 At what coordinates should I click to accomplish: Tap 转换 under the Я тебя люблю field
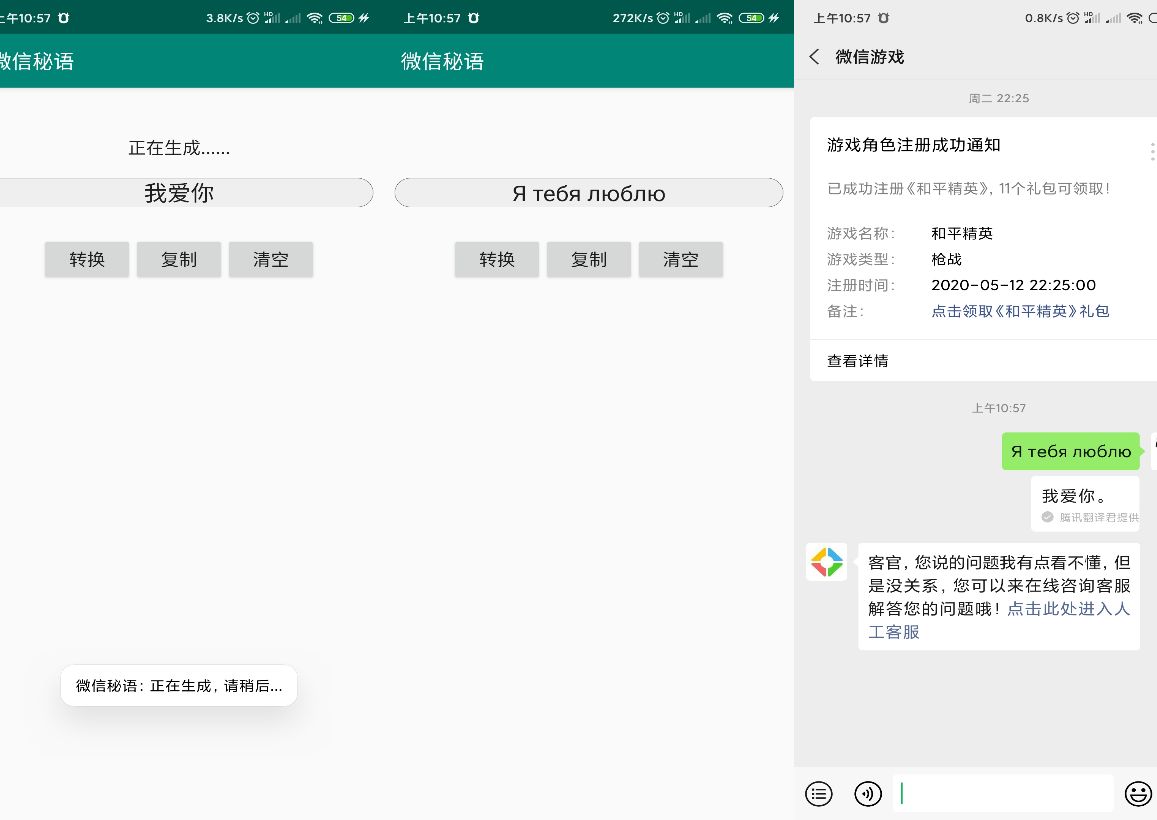(x=497, y=259)
